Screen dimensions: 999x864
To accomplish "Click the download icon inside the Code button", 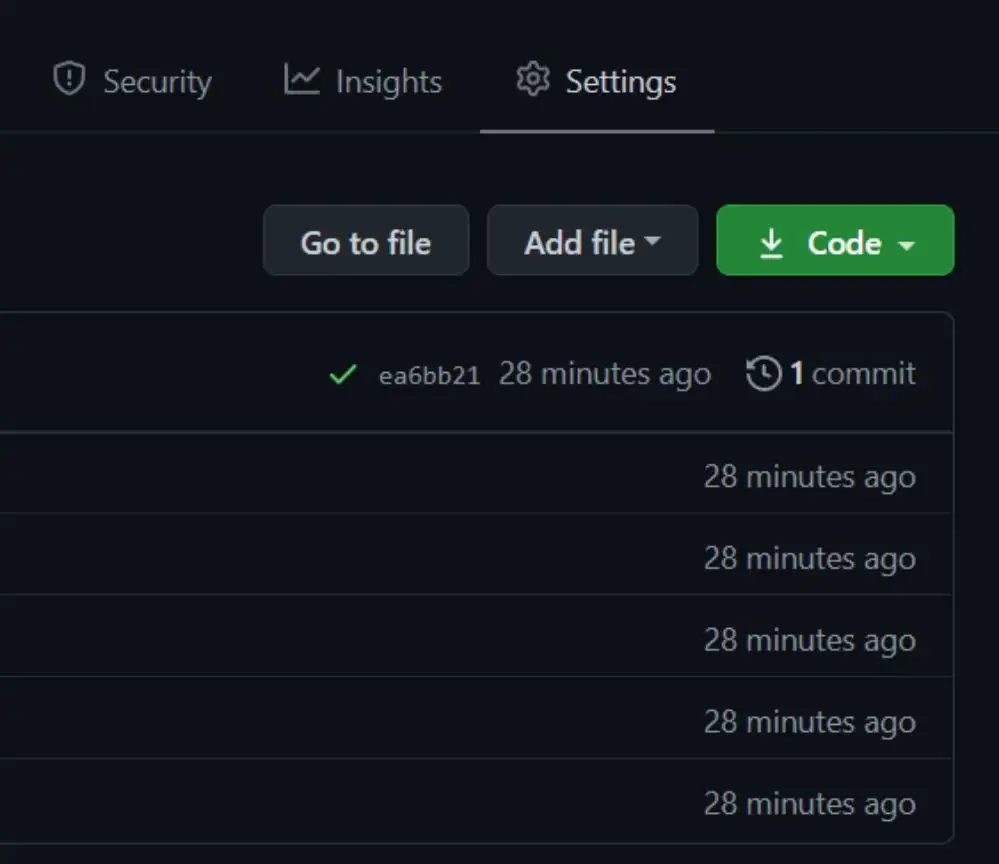I will click(772, 241).
